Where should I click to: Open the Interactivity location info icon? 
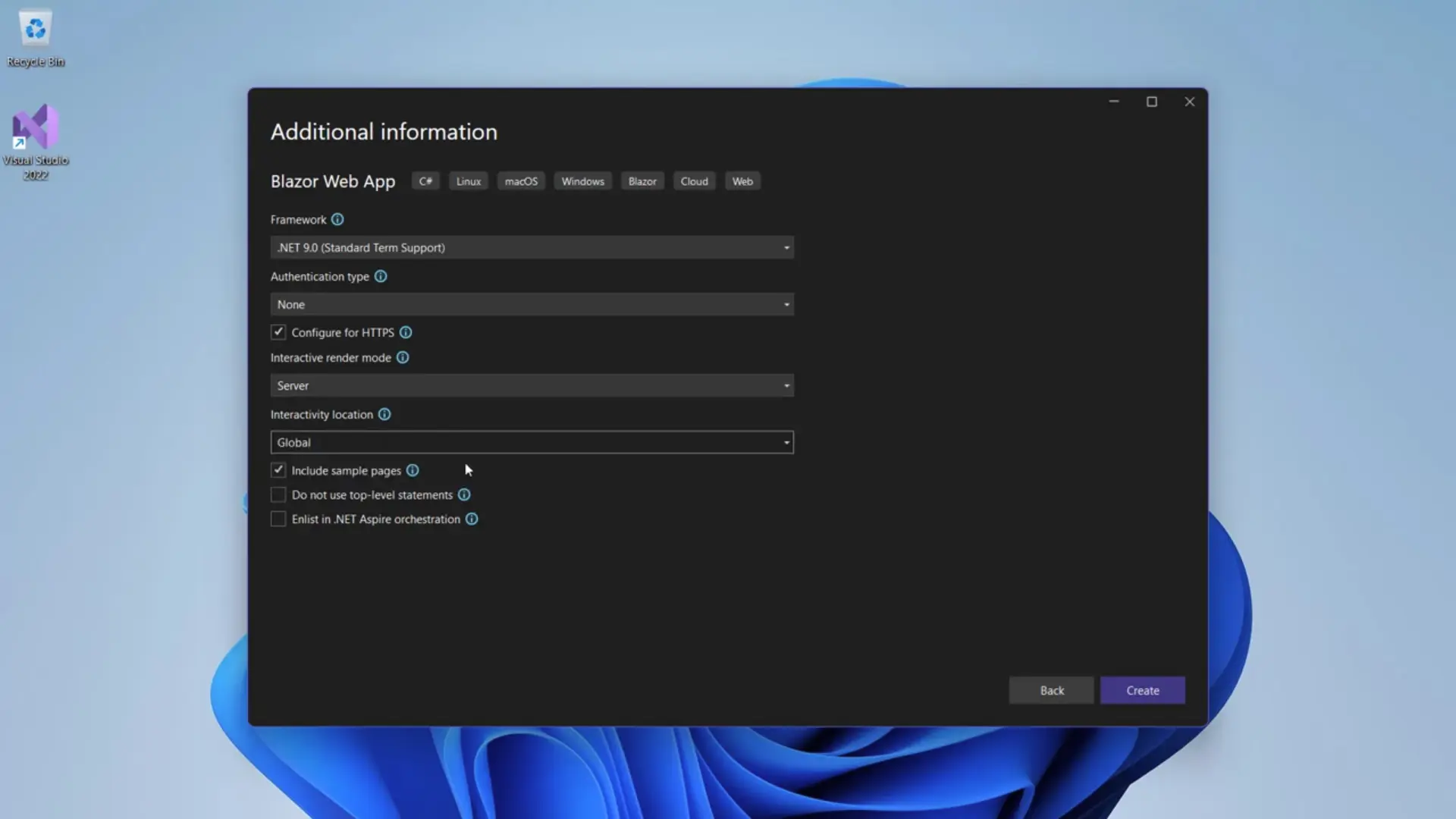(x=384, y=414)
